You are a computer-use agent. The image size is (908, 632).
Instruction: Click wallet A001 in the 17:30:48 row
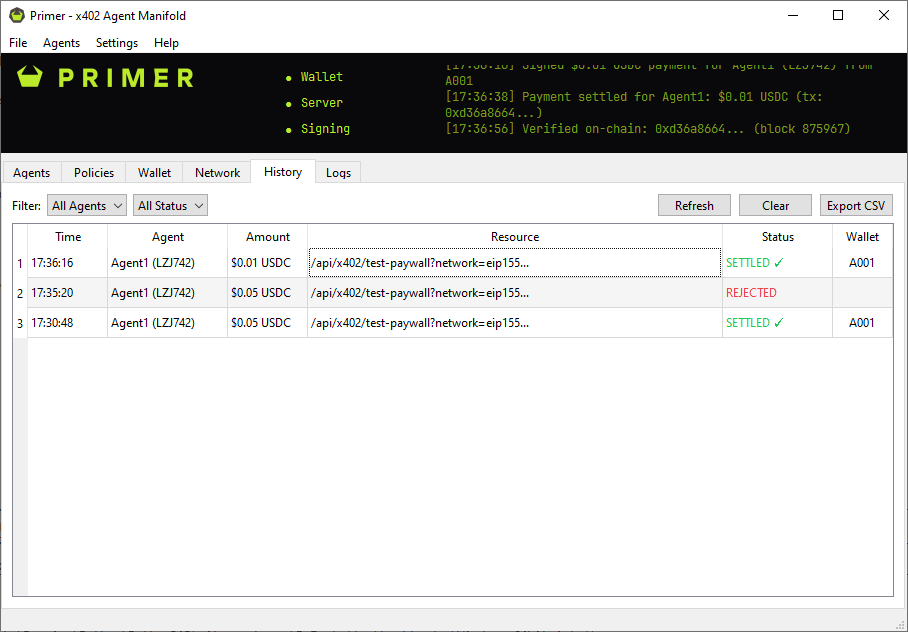click(x=862, y=323)
